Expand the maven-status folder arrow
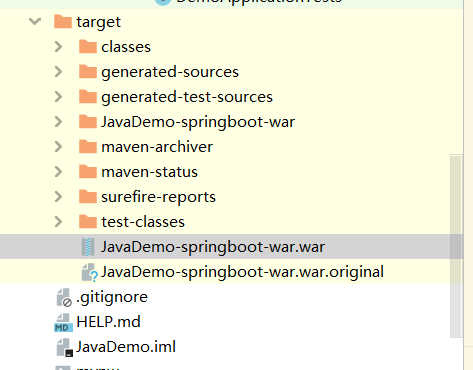The width and height of the screenshot is (473, 370). point(58,172)
